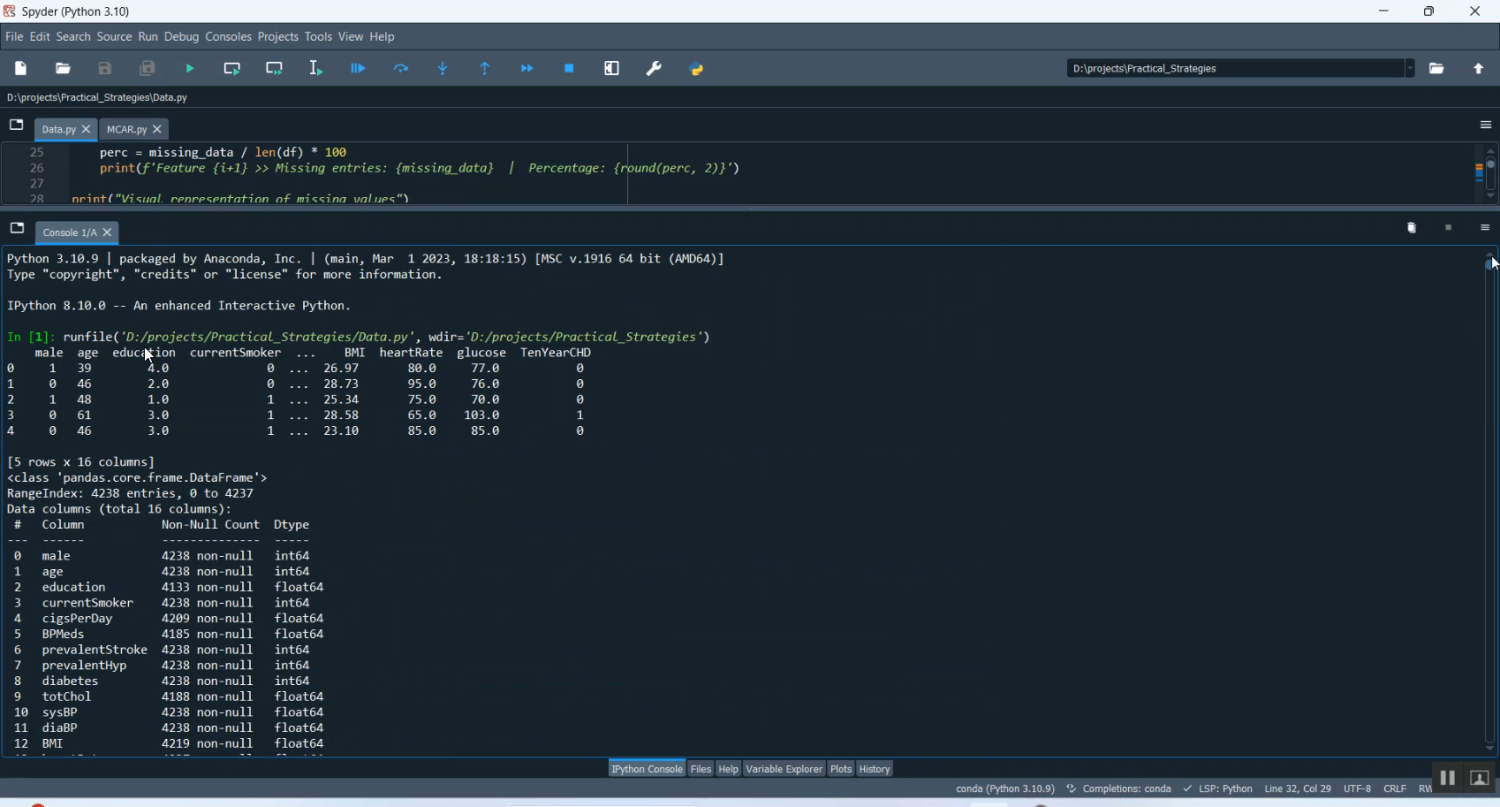Viewport: 1500px width, 807px height.
Task: Open the working directory dropdown arrow
Action: point(1410,68)
